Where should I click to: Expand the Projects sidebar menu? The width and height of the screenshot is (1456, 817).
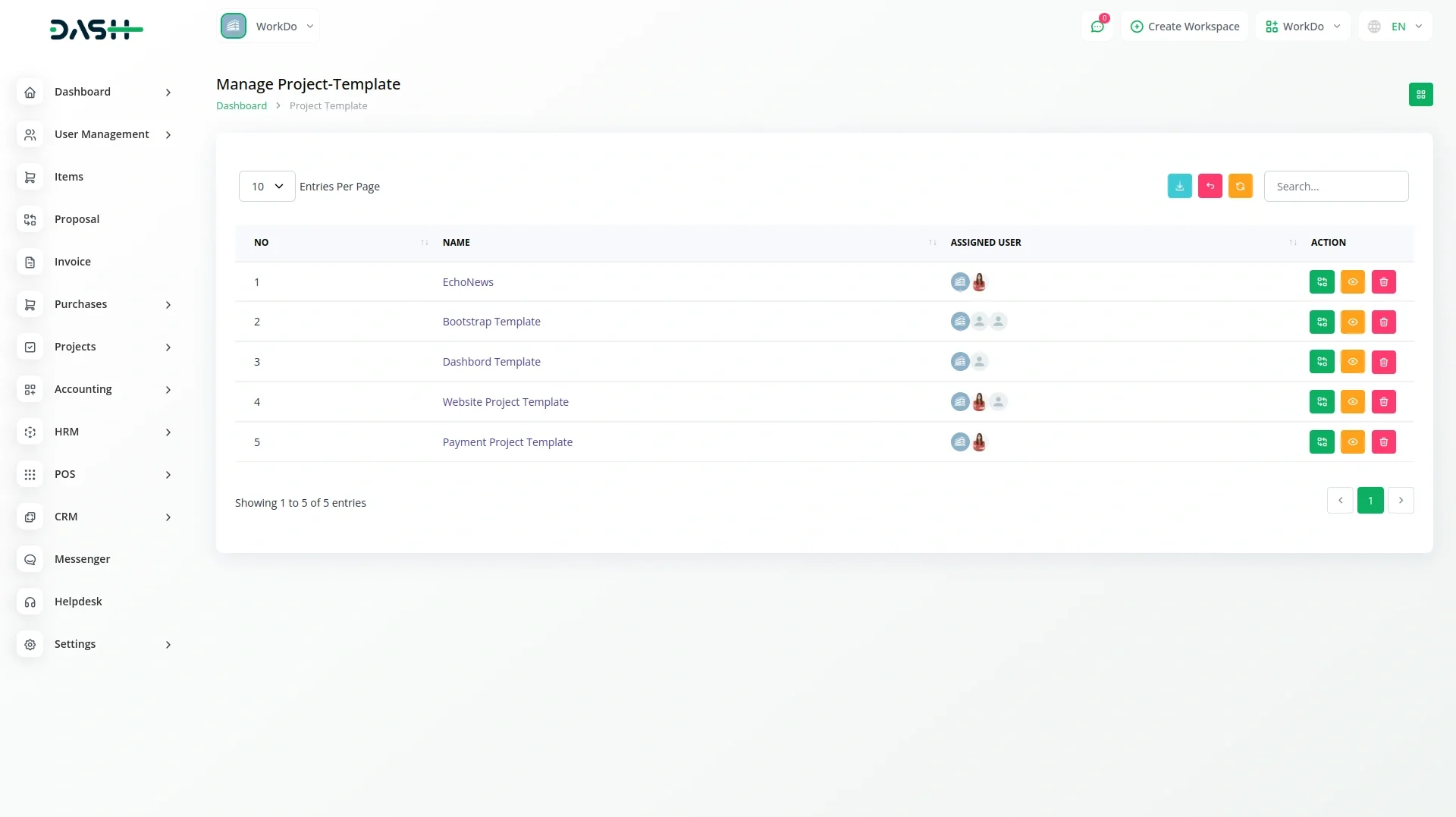click(x=95, y=347)
